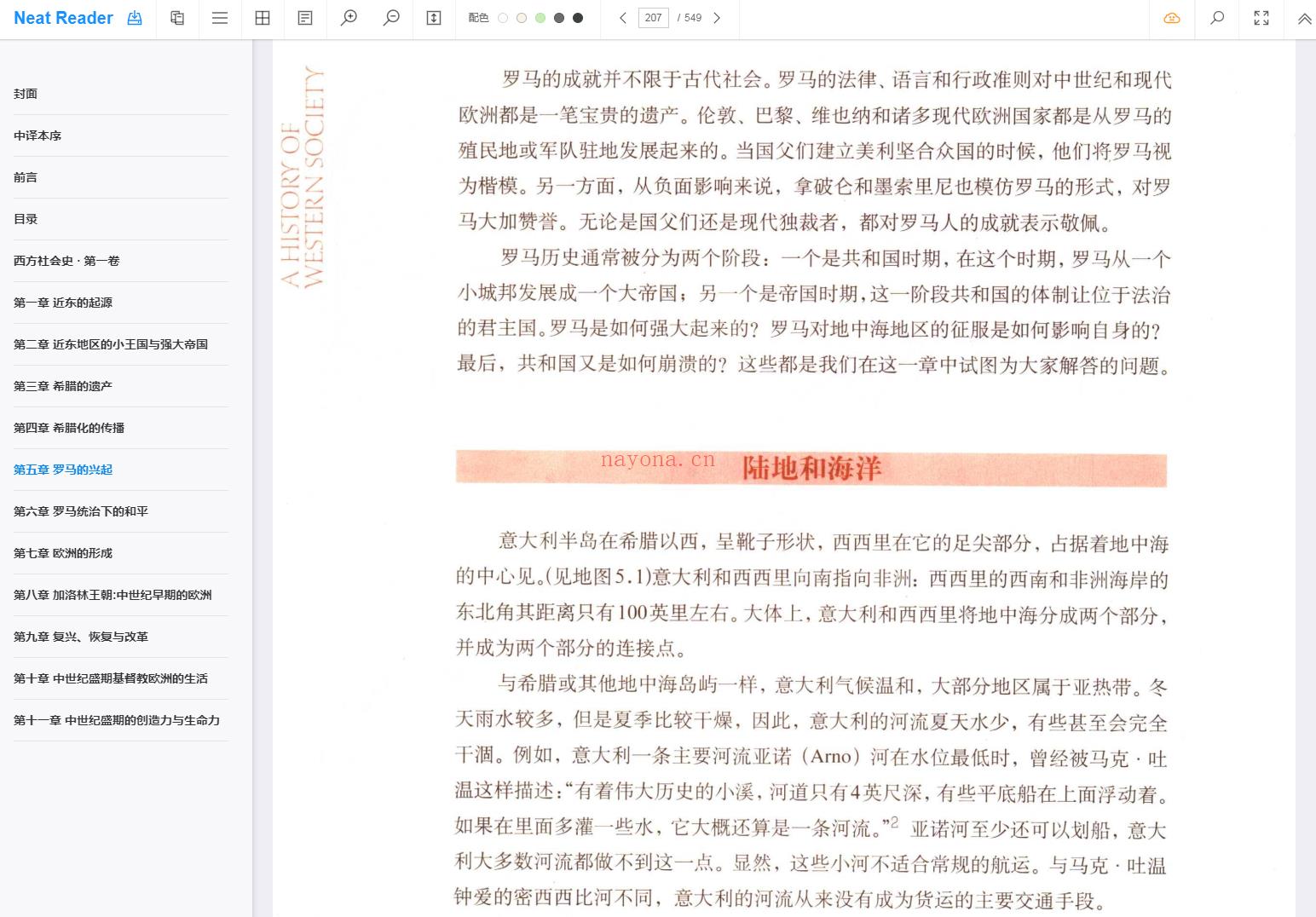The width and height of the screenshot is (1316, 917).
Task: Open the 目录 chapter entry
Action: tap(121, 219)
